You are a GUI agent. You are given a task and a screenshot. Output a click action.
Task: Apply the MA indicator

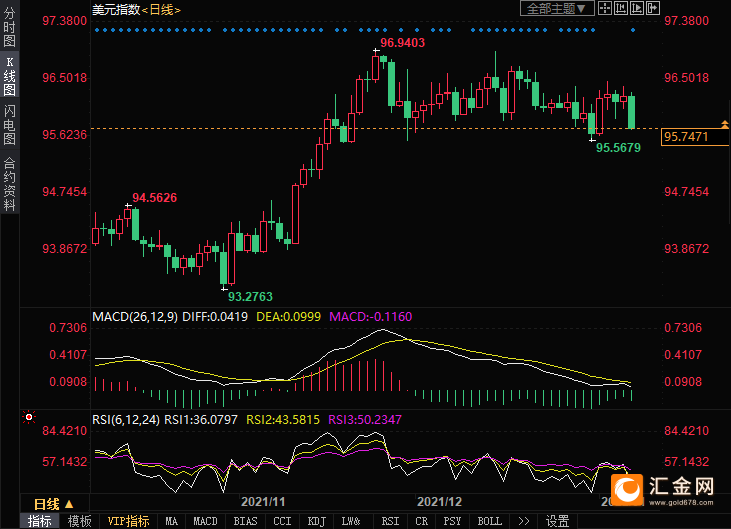(172, 521)
